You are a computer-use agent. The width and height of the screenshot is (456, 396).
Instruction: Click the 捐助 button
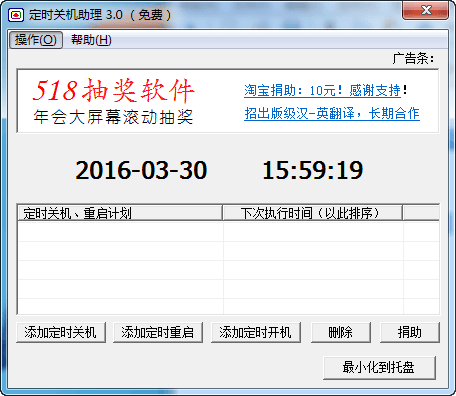[x=410, y=332]
